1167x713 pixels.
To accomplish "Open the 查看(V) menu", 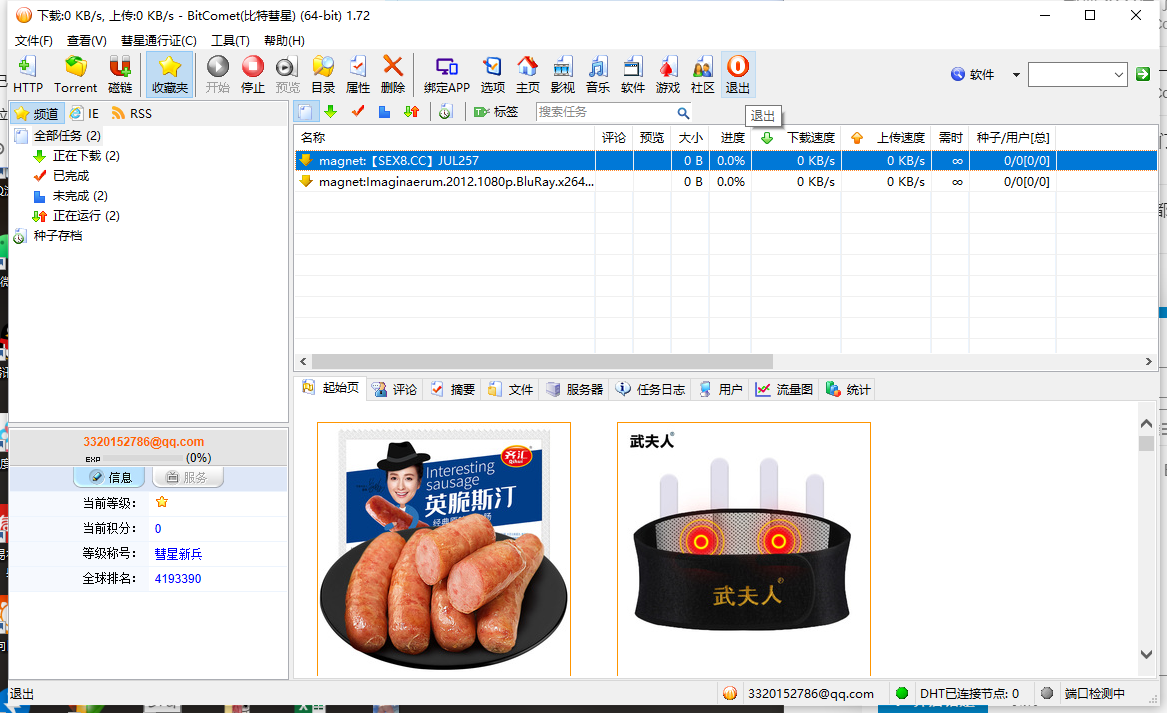I will (86, 40).
